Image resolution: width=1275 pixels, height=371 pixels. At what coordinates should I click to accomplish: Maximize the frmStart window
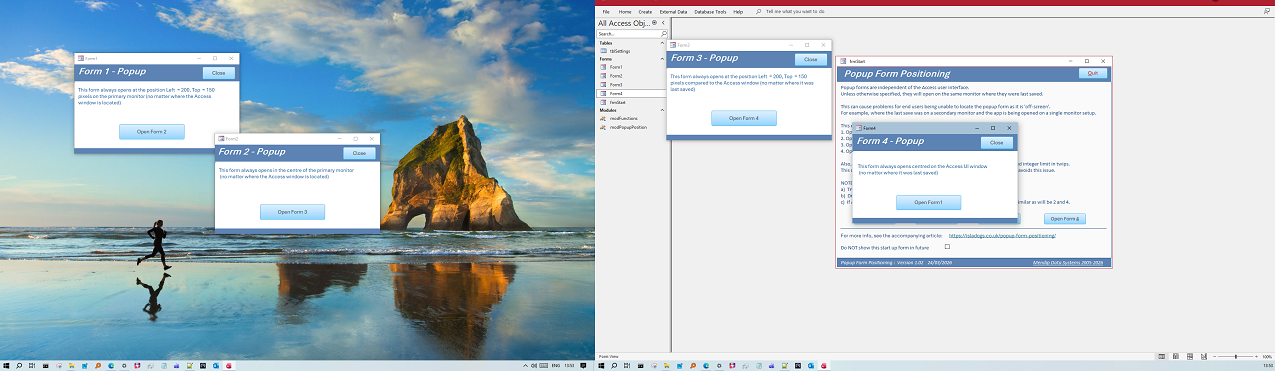point(1088,61)
